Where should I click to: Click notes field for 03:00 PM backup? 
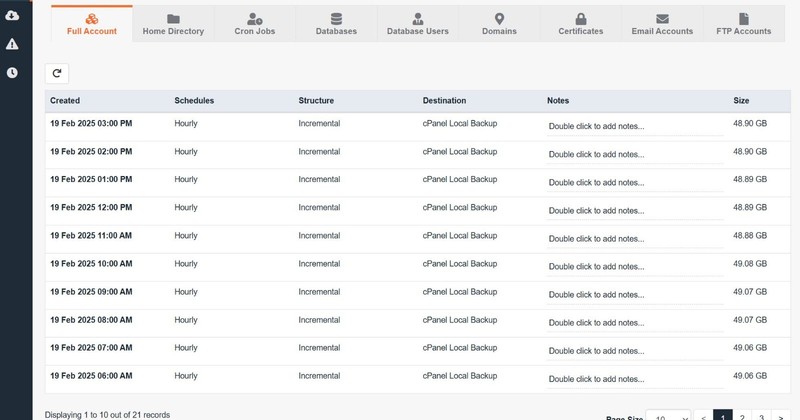point(635,126)
